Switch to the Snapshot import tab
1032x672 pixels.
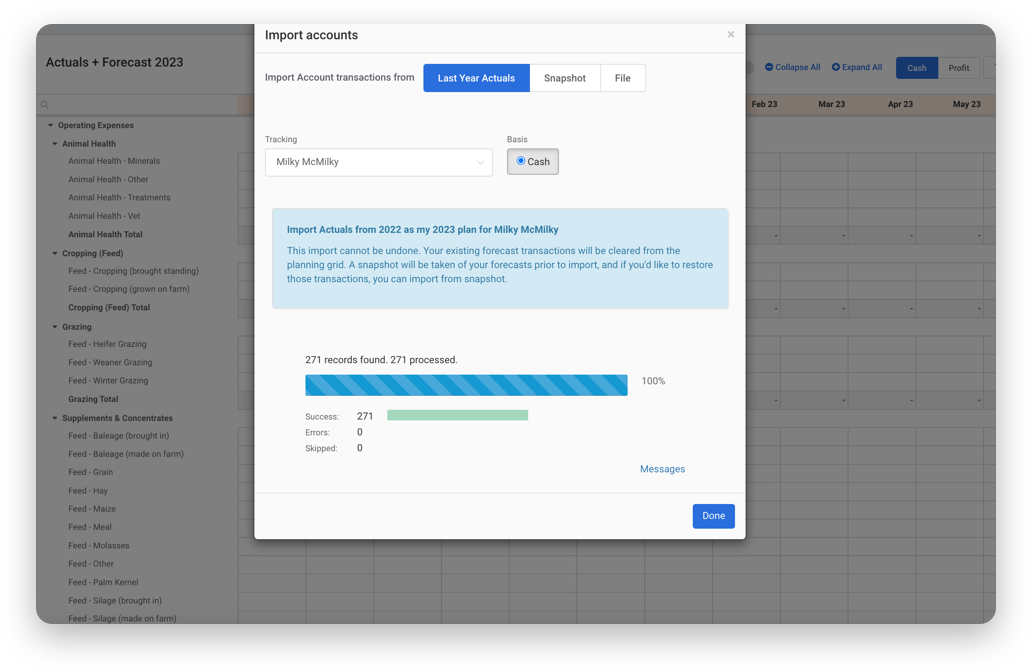point(565,77)
